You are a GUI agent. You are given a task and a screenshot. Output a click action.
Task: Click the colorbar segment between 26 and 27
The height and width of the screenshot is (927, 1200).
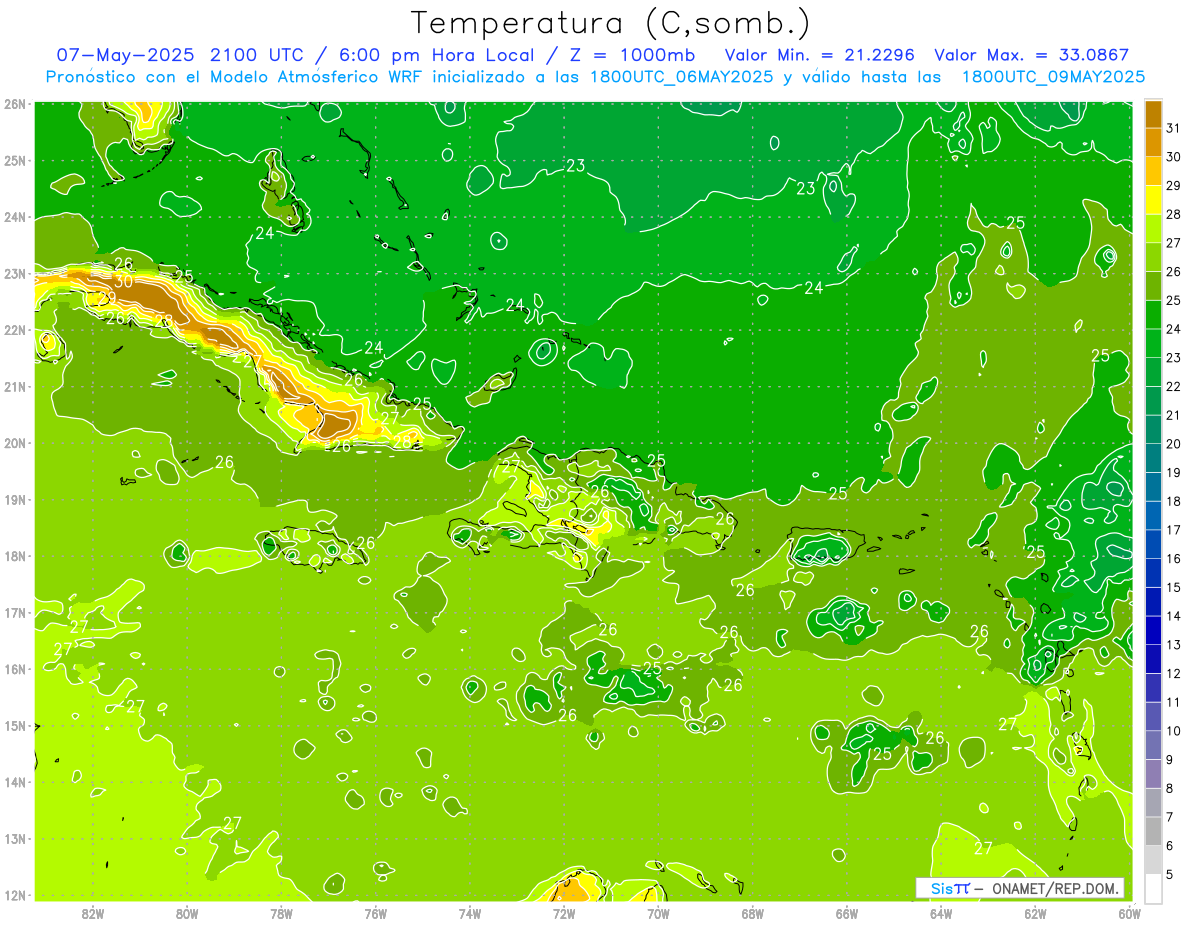[x=1153, y=257]
